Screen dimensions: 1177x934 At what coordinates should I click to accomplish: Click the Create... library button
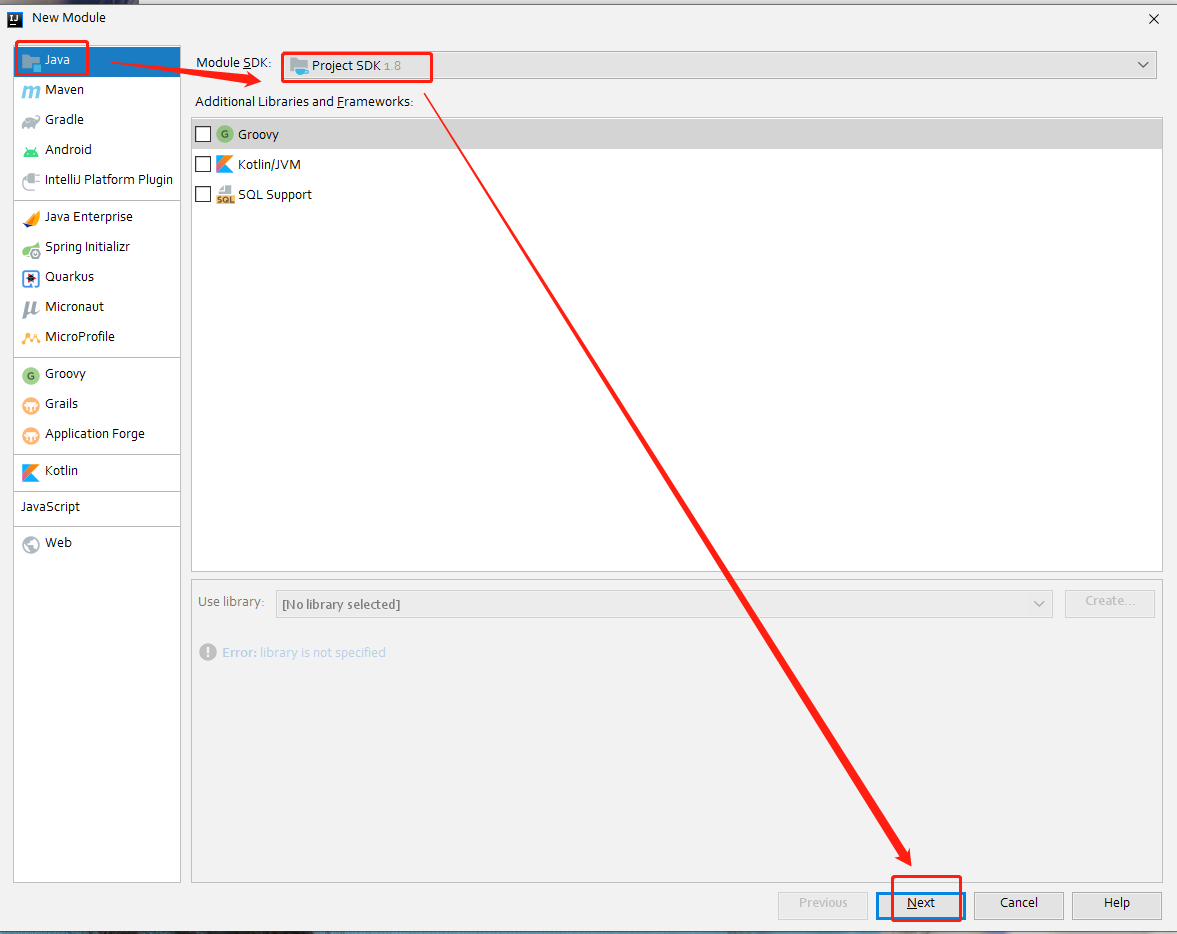tap(1109, 602)
